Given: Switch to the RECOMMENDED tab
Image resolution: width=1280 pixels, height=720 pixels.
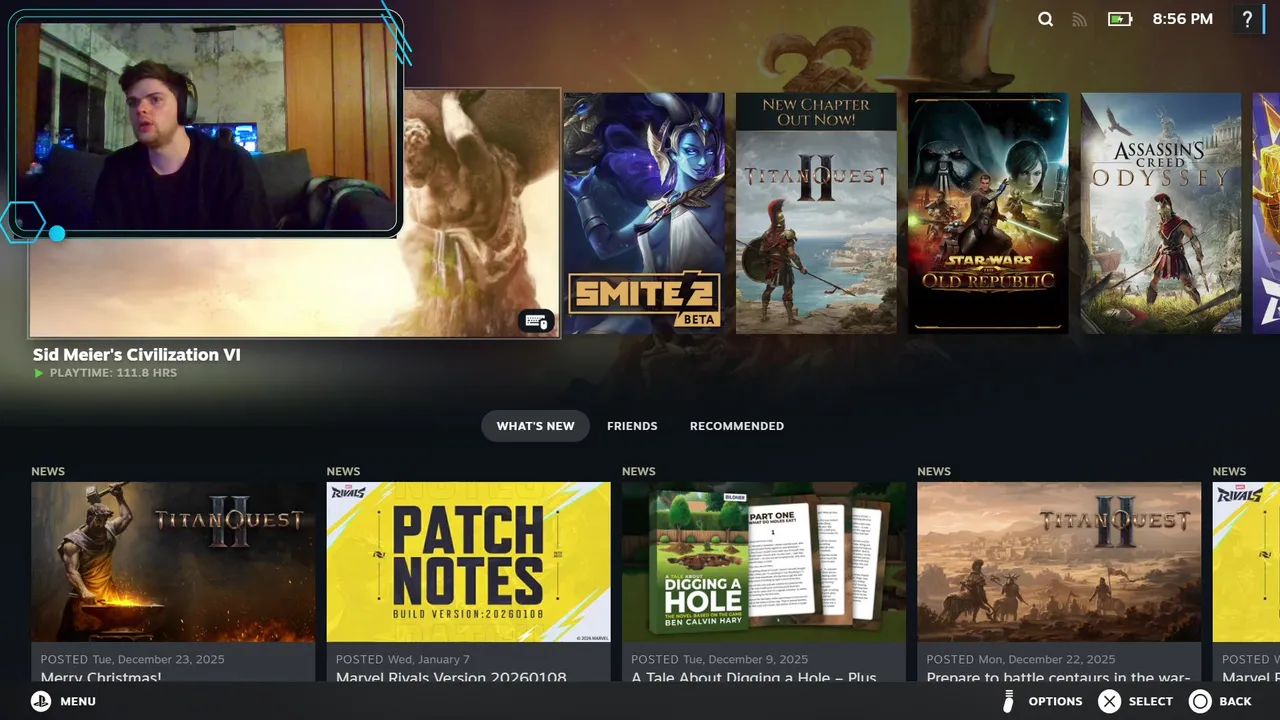Looking at the screenshot, I should [x=737, y=426].
